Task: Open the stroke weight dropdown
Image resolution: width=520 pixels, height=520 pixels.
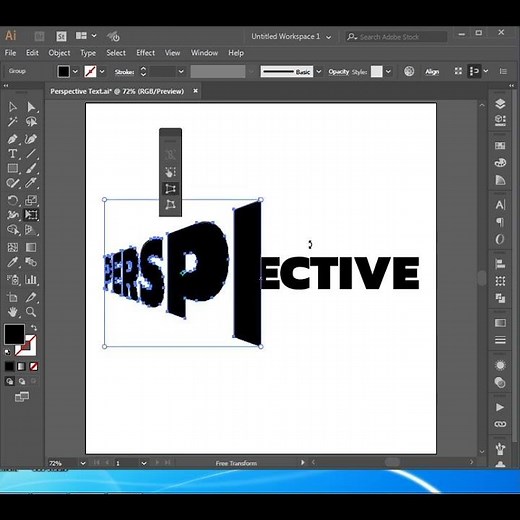Action: (x=181, y=71)
